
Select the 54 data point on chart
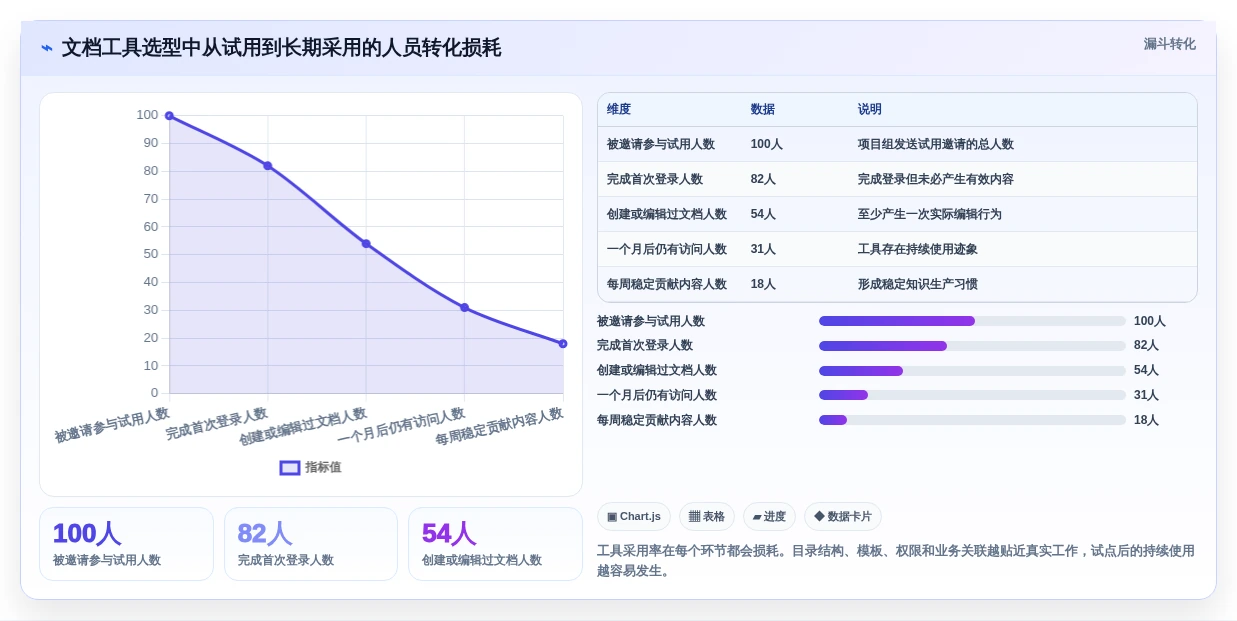(x=366, y=244)
